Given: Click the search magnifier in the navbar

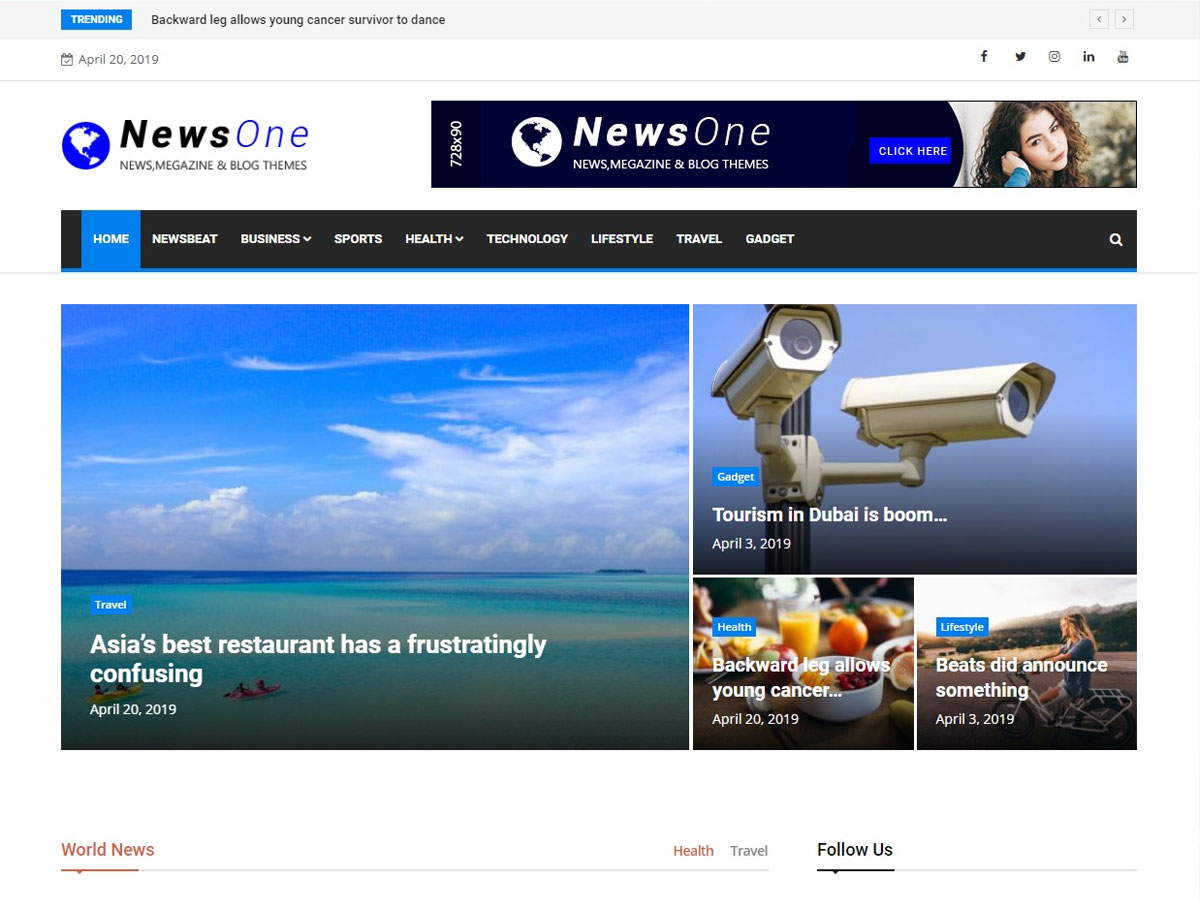Looking at the screenshot, I should pyautogui.click(x=1115, y=239).
